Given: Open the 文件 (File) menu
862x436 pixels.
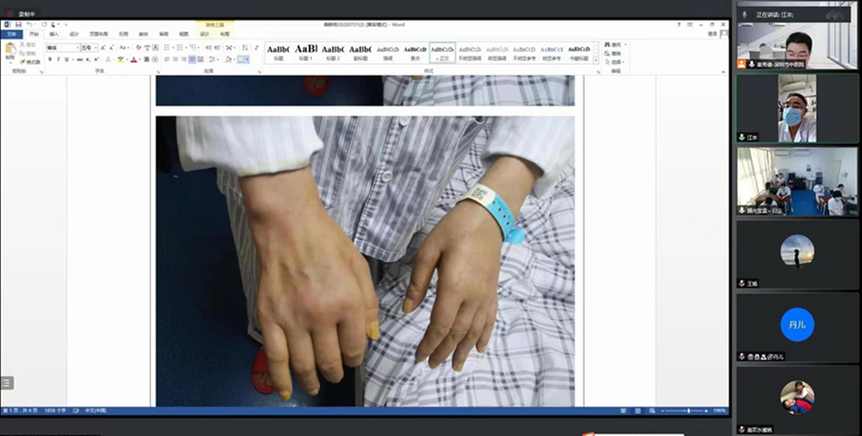Looking at the screenshot, I should [x=12, y=33].
